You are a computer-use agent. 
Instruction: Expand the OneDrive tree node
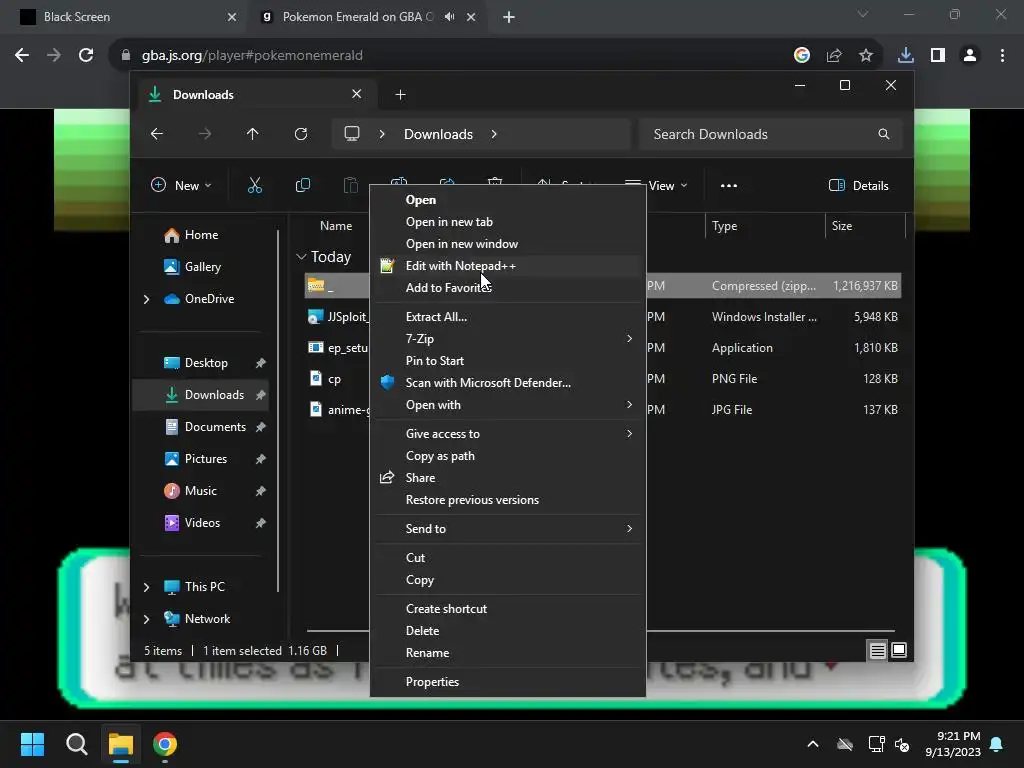[x=146, y=299]
